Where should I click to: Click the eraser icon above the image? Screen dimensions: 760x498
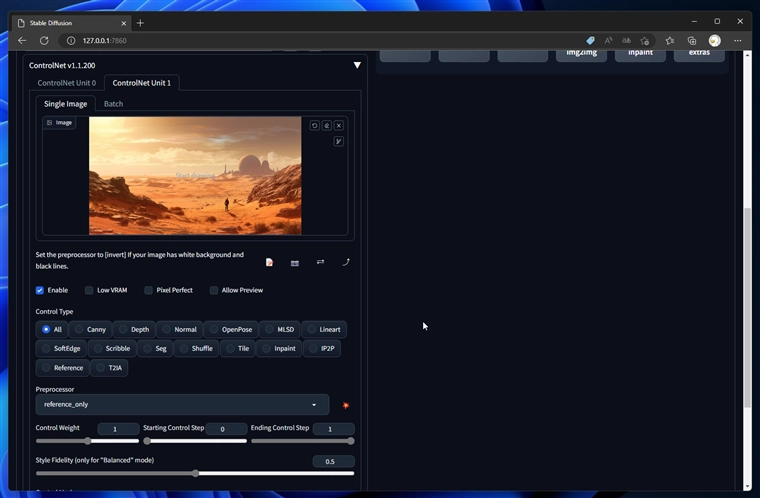pyautogui.click(x=327, y=125)
